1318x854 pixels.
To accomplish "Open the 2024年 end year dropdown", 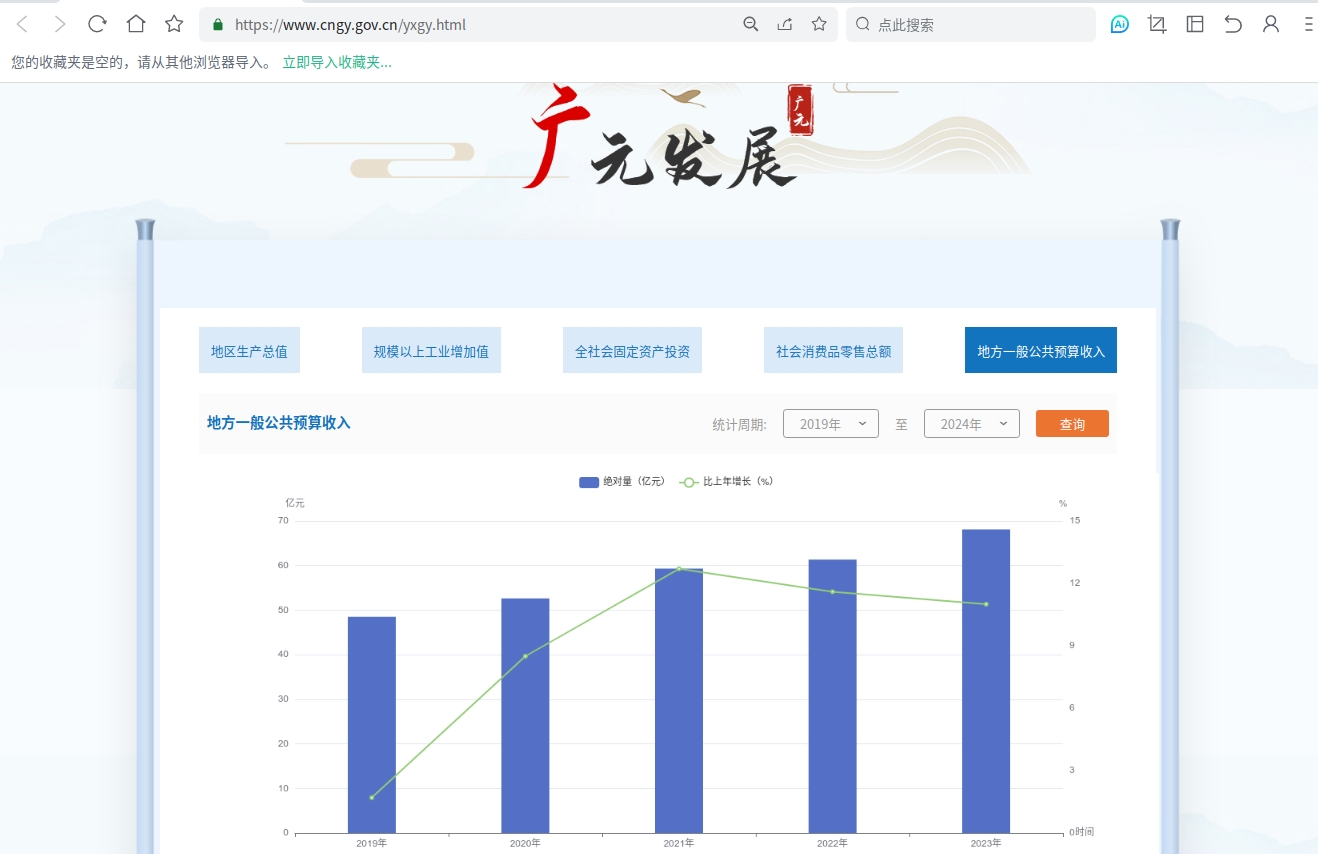I will click(972, 424).
